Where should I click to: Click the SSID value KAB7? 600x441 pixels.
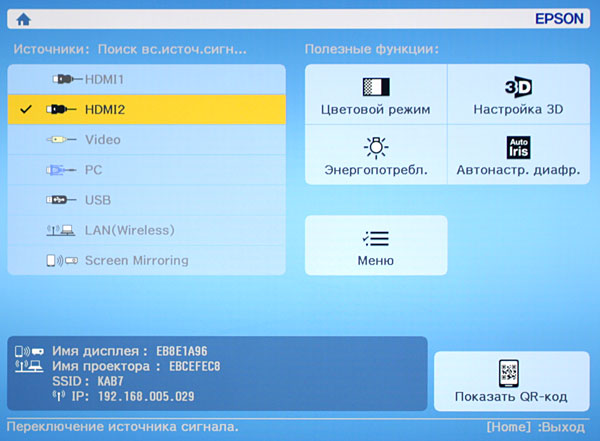coord(111,381)
